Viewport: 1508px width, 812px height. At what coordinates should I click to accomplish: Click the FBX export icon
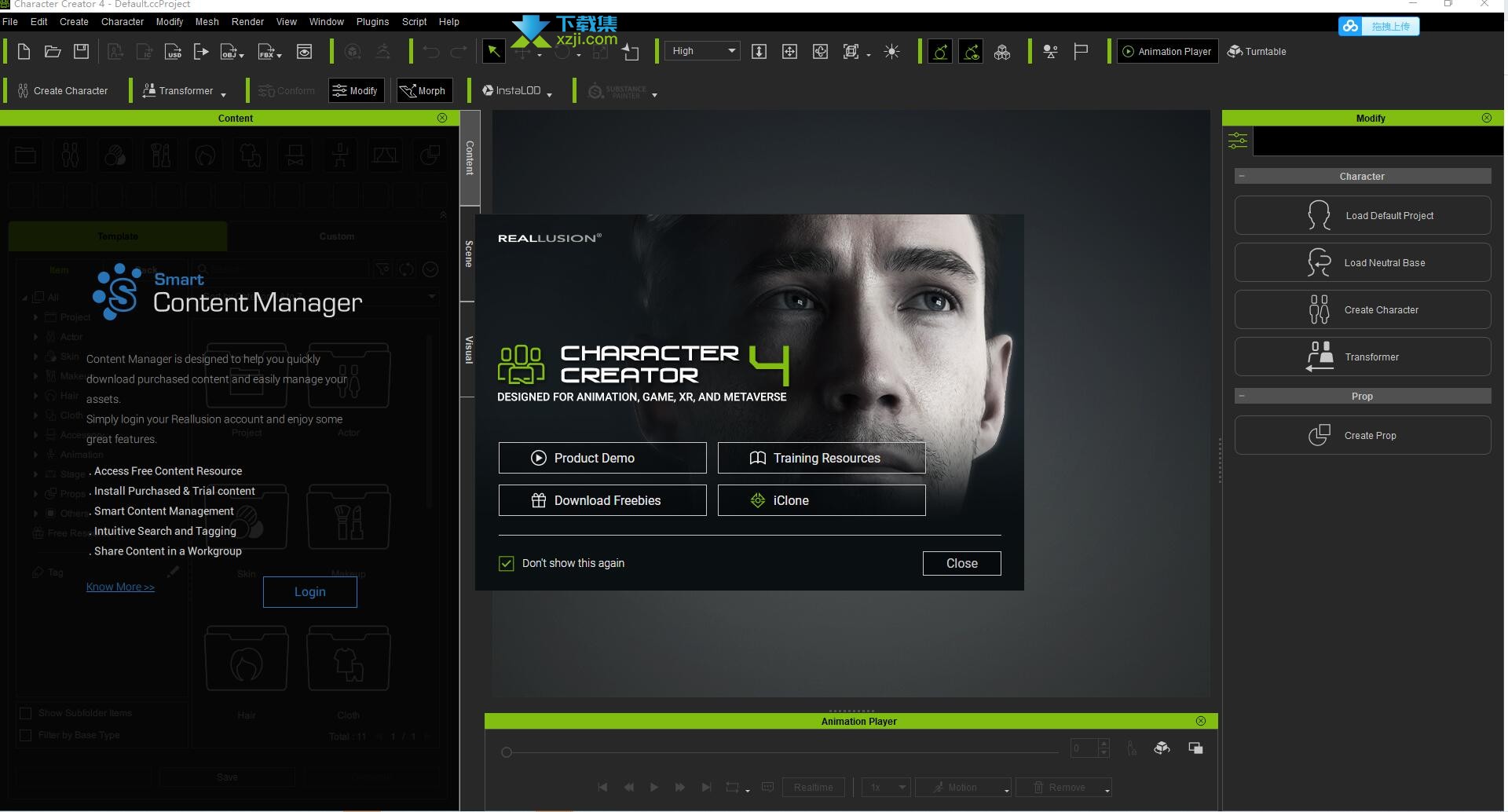pyautogui.click(x=267, y=52)
